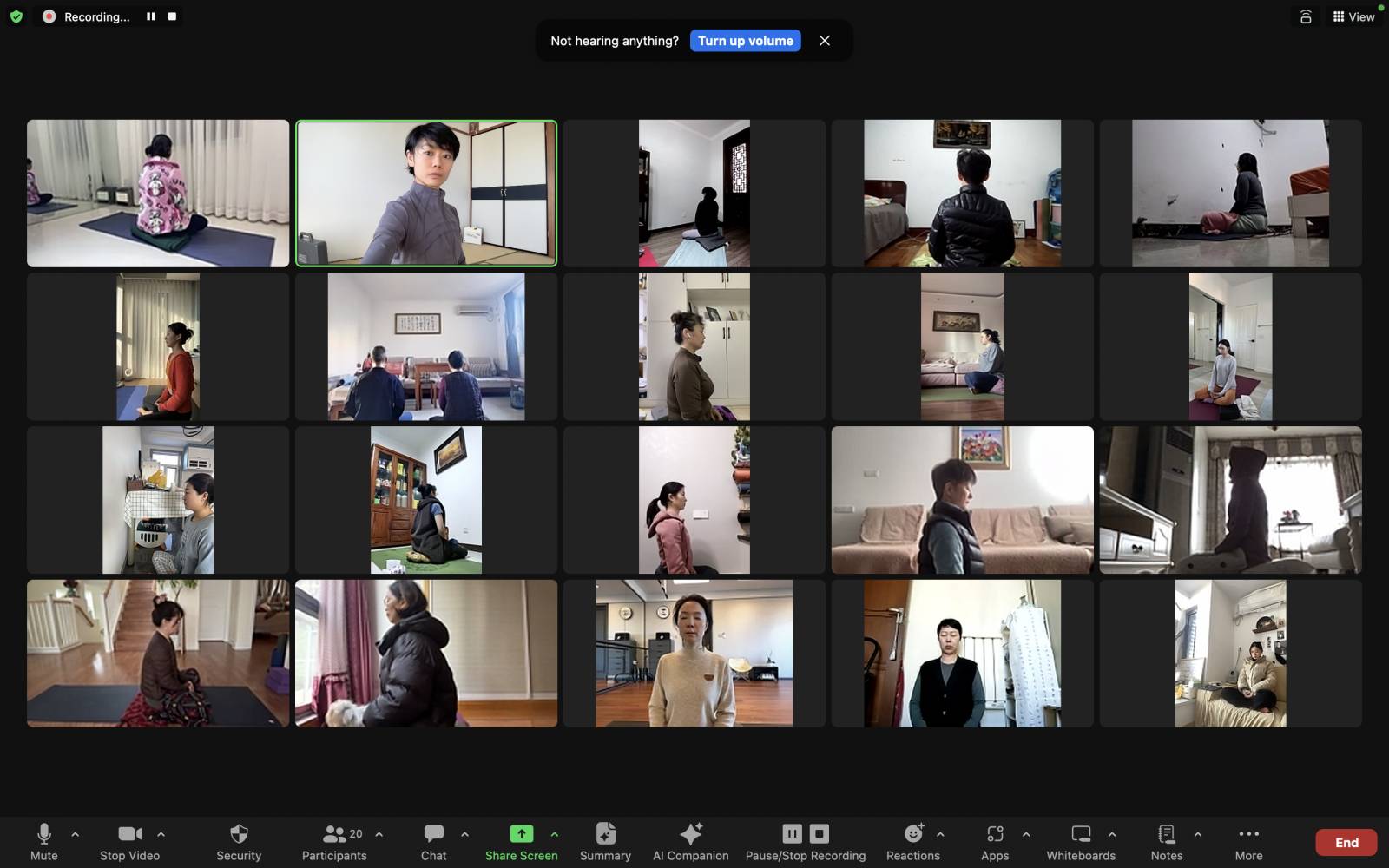Open Whiteboards
The image size is (1389, 868).
pos(1081,835)
